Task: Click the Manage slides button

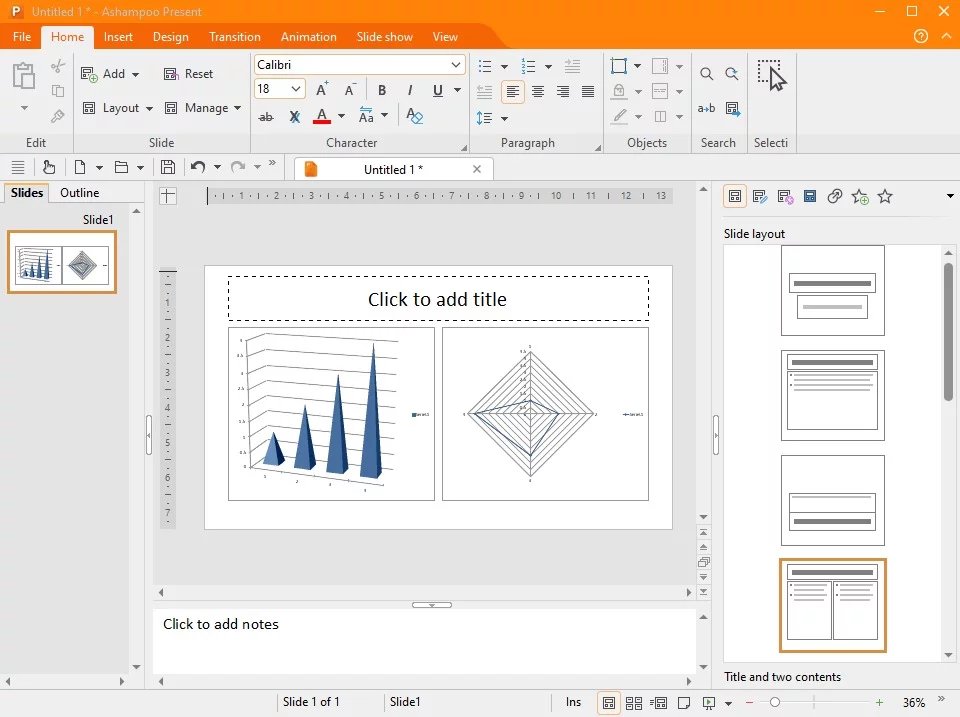Action: pos(205,108)
